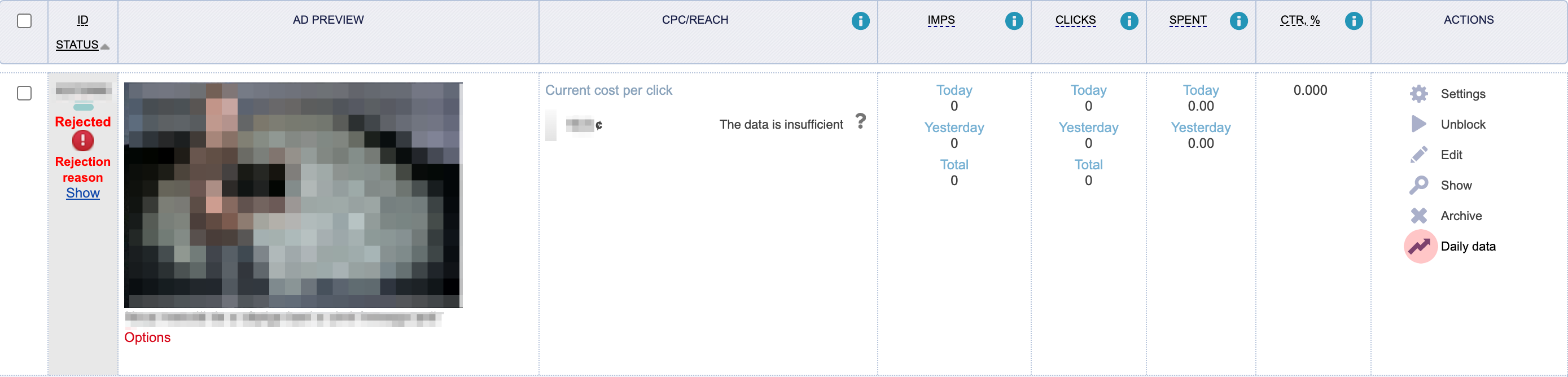The width and height of the screenshot is (1568, 377).
Task: Click the CPC/REACH info icon
Action: coord(860,21)
